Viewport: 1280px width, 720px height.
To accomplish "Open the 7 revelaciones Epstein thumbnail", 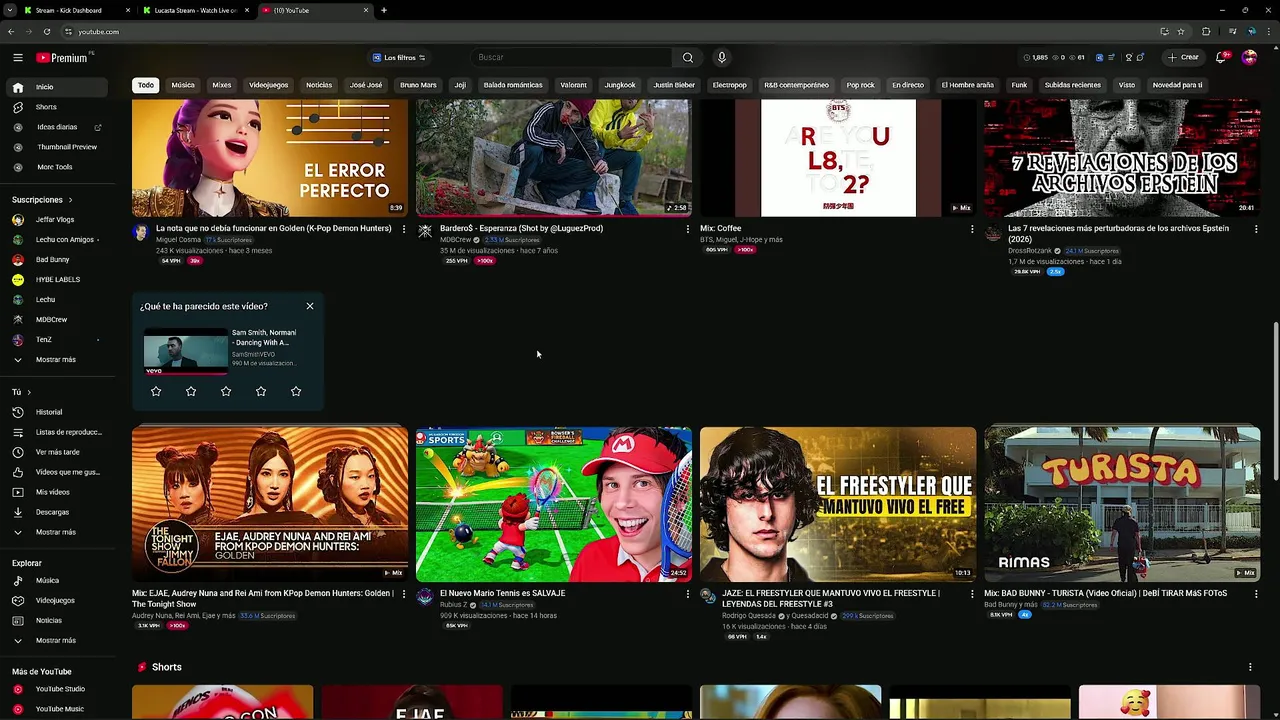I will coord(1122,158).
